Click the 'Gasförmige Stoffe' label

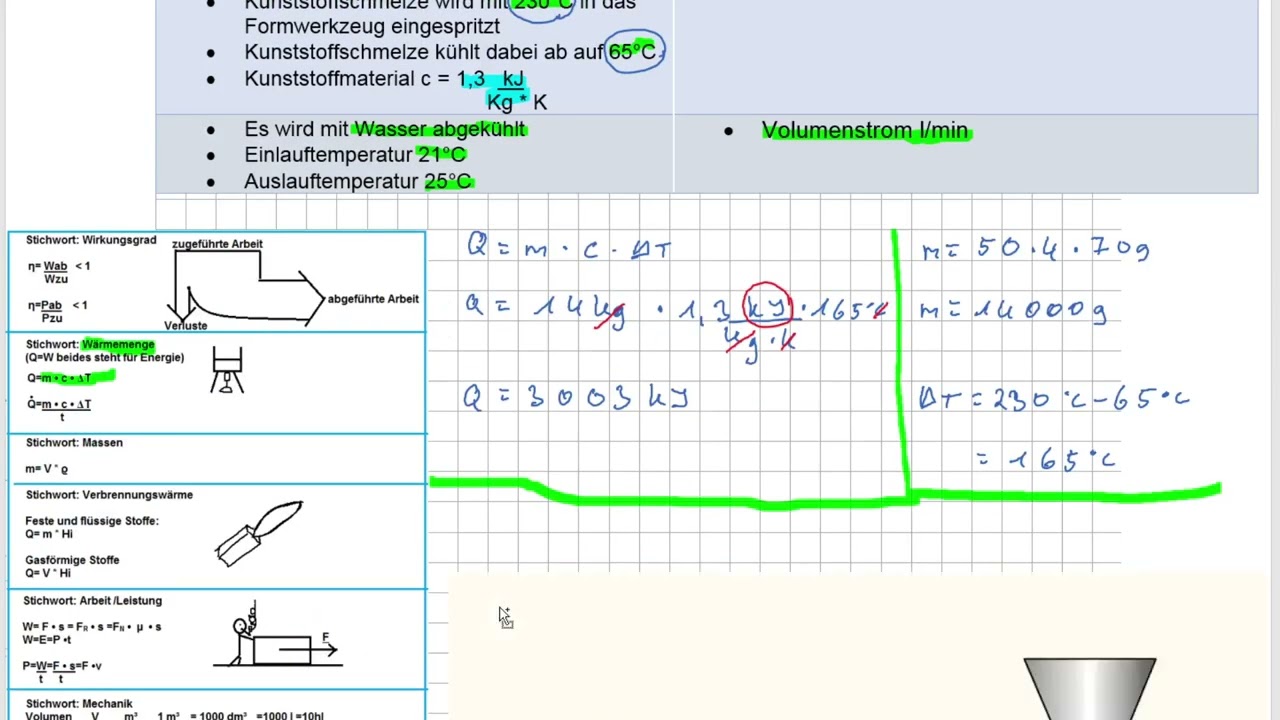[72, 560]
